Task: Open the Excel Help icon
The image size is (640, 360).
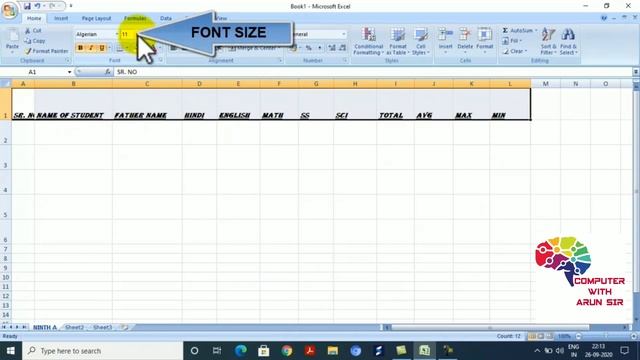Action: click(604, 18)
